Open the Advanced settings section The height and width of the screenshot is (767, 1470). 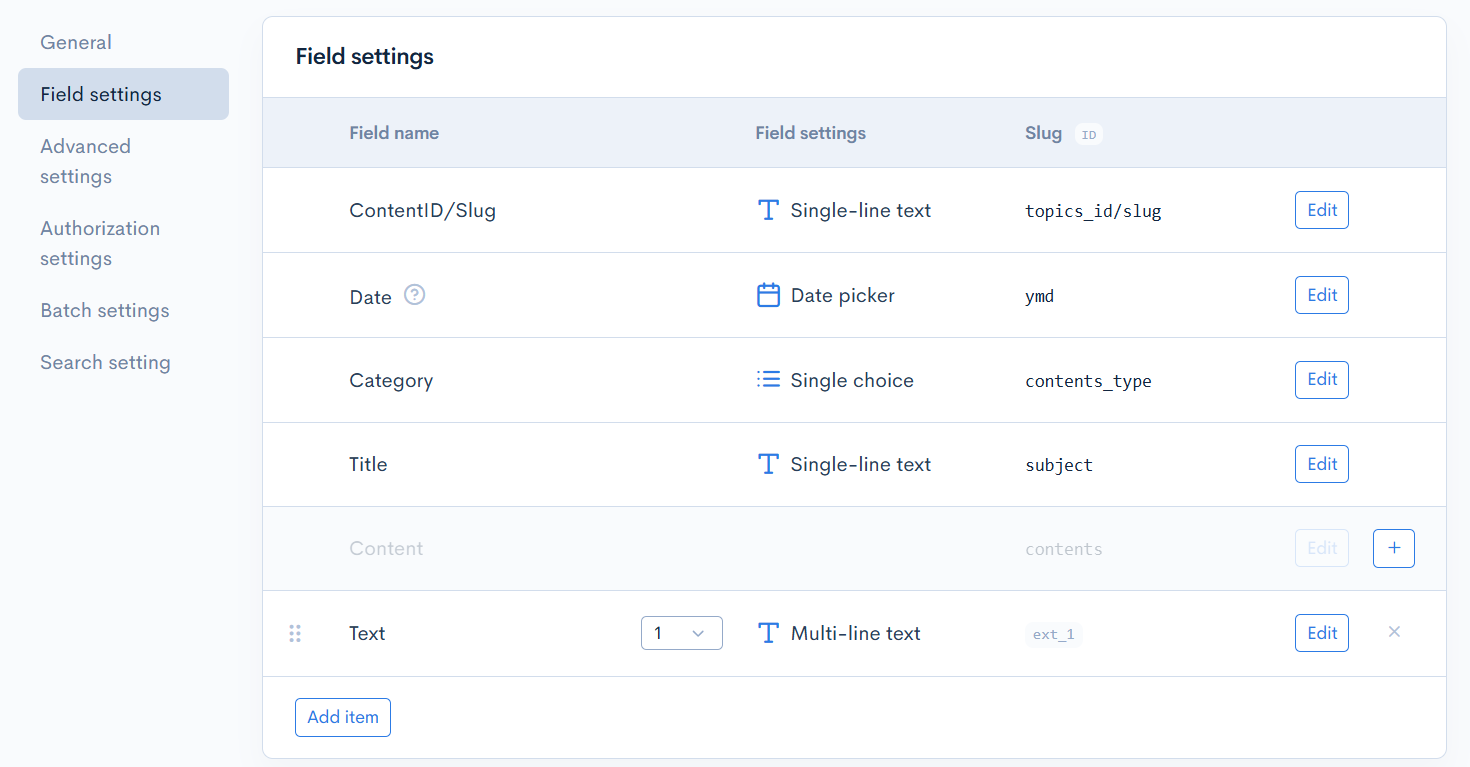pyautogui.click(x=85, y=160)
